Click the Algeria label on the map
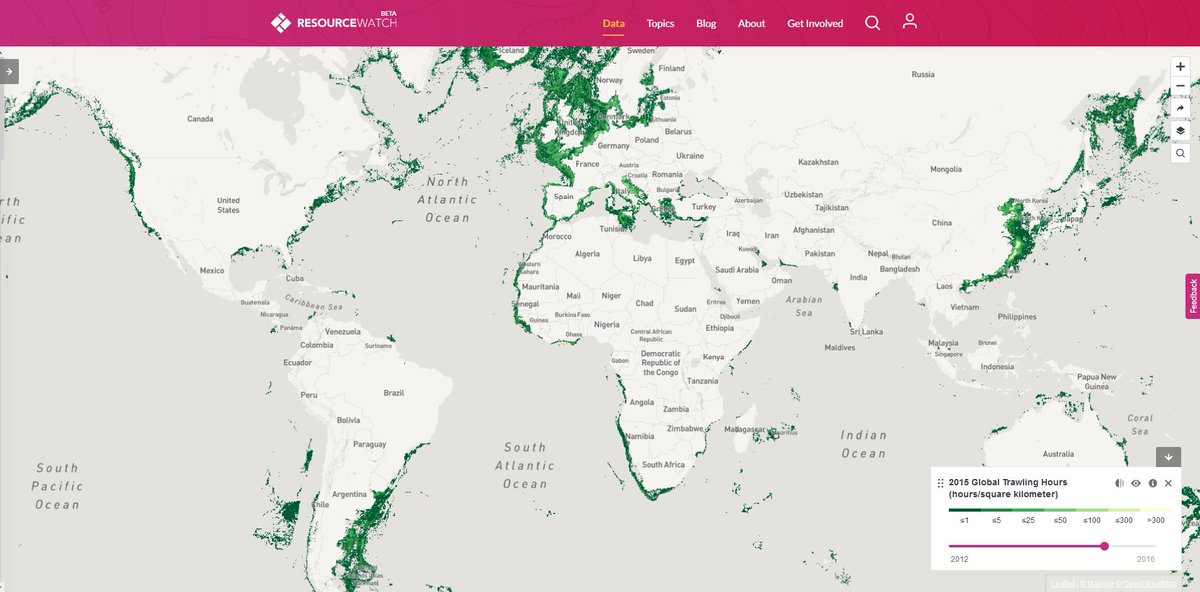The width and height of the screenshot is (1200, 592). 588,254
